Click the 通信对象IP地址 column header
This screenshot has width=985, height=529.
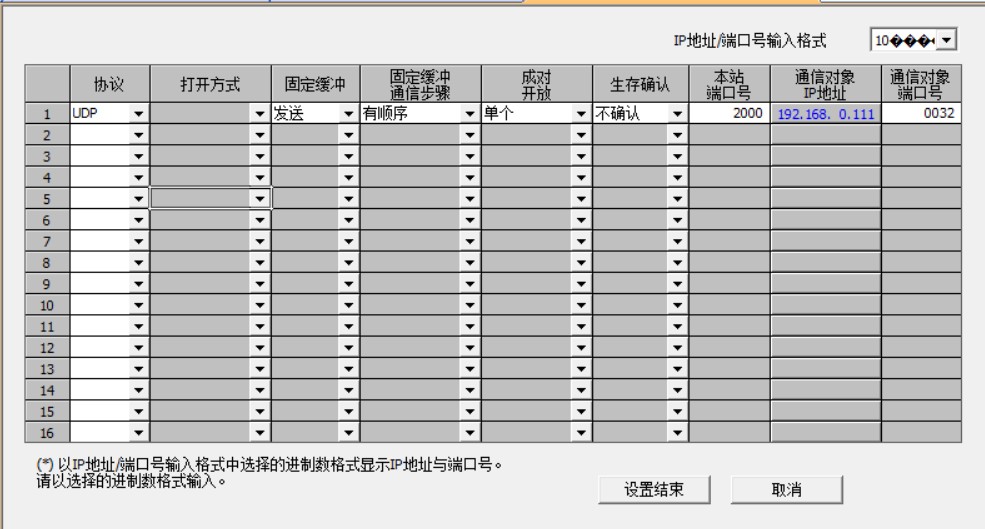825,84
